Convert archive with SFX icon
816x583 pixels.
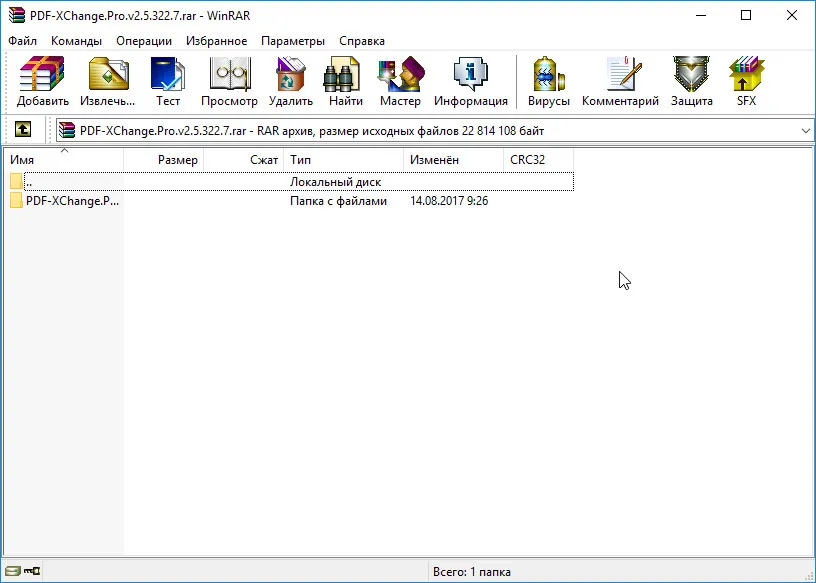[746, 81]
